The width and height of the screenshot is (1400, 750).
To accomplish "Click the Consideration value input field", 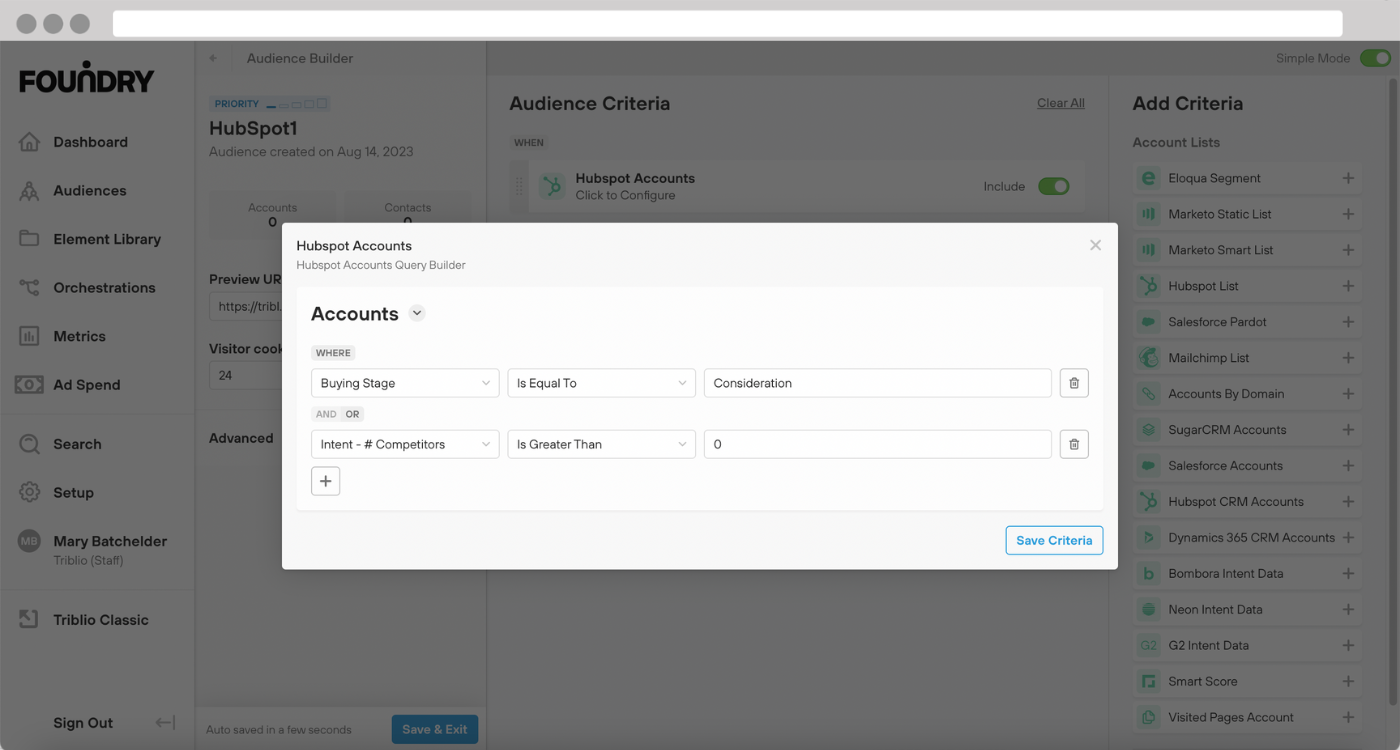I will (x=877, y=383).
